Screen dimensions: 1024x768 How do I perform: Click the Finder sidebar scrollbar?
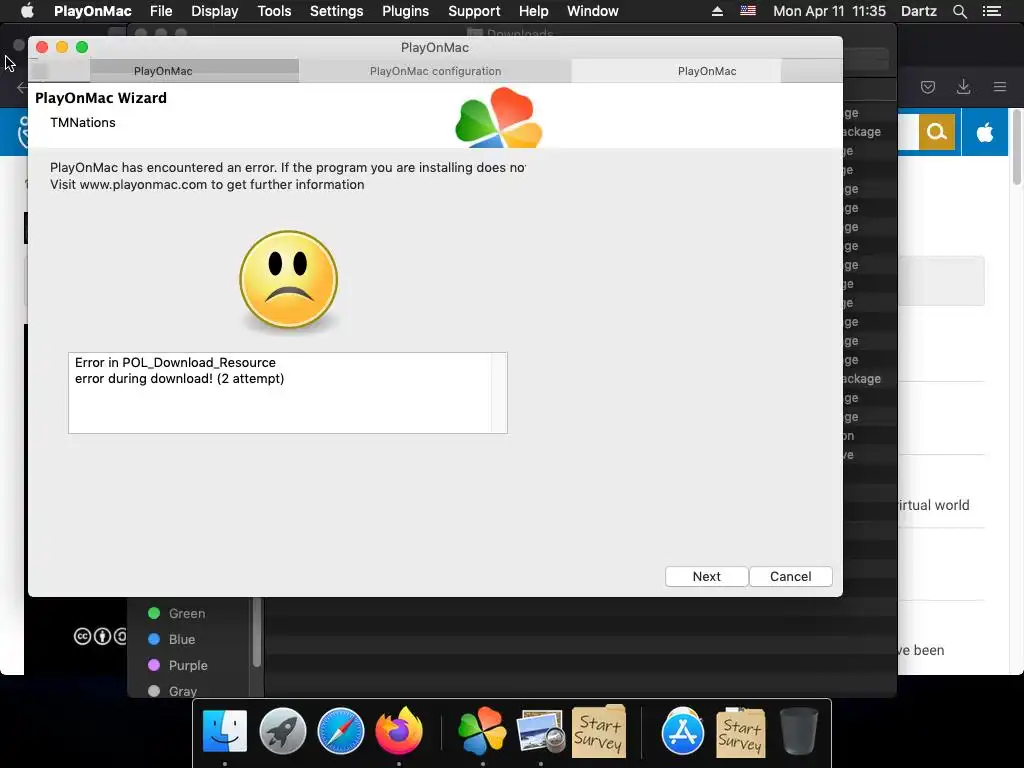click(257, 632)
